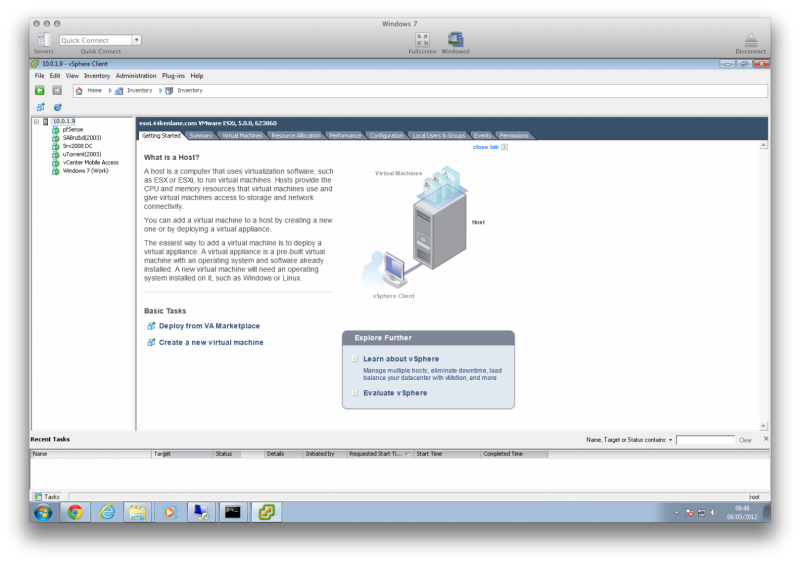Select the uTorrent(2003) virtual machine
This screenshot has width=800, height=563.
(82, 154)
